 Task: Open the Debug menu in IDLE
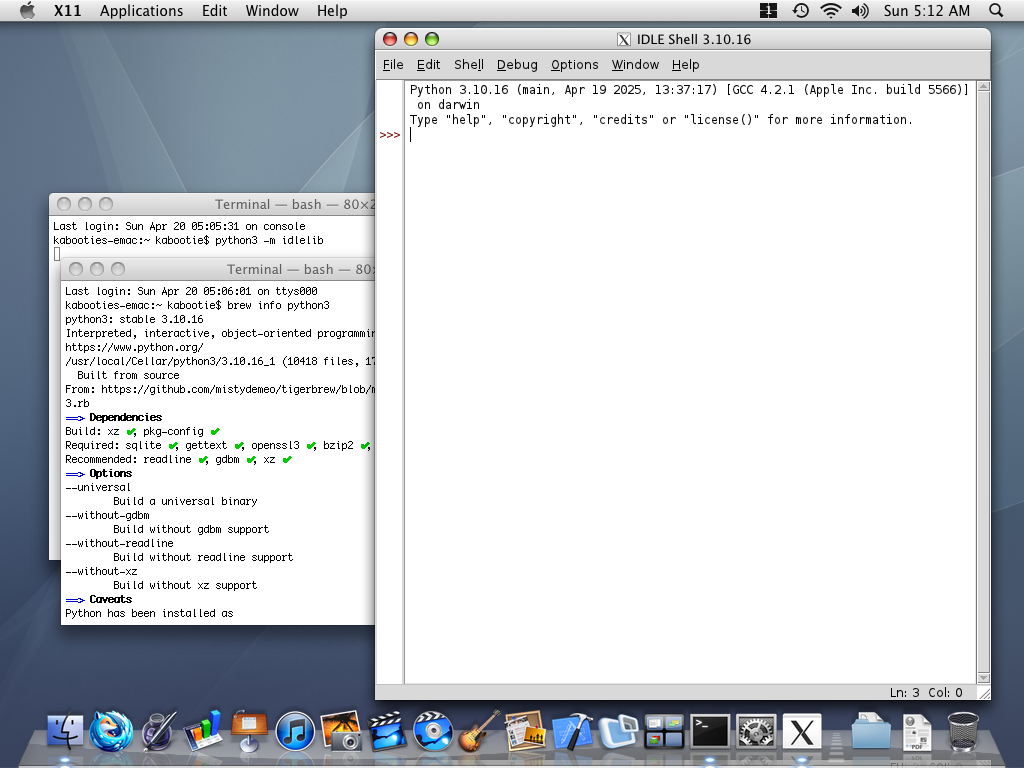[517, 65]
